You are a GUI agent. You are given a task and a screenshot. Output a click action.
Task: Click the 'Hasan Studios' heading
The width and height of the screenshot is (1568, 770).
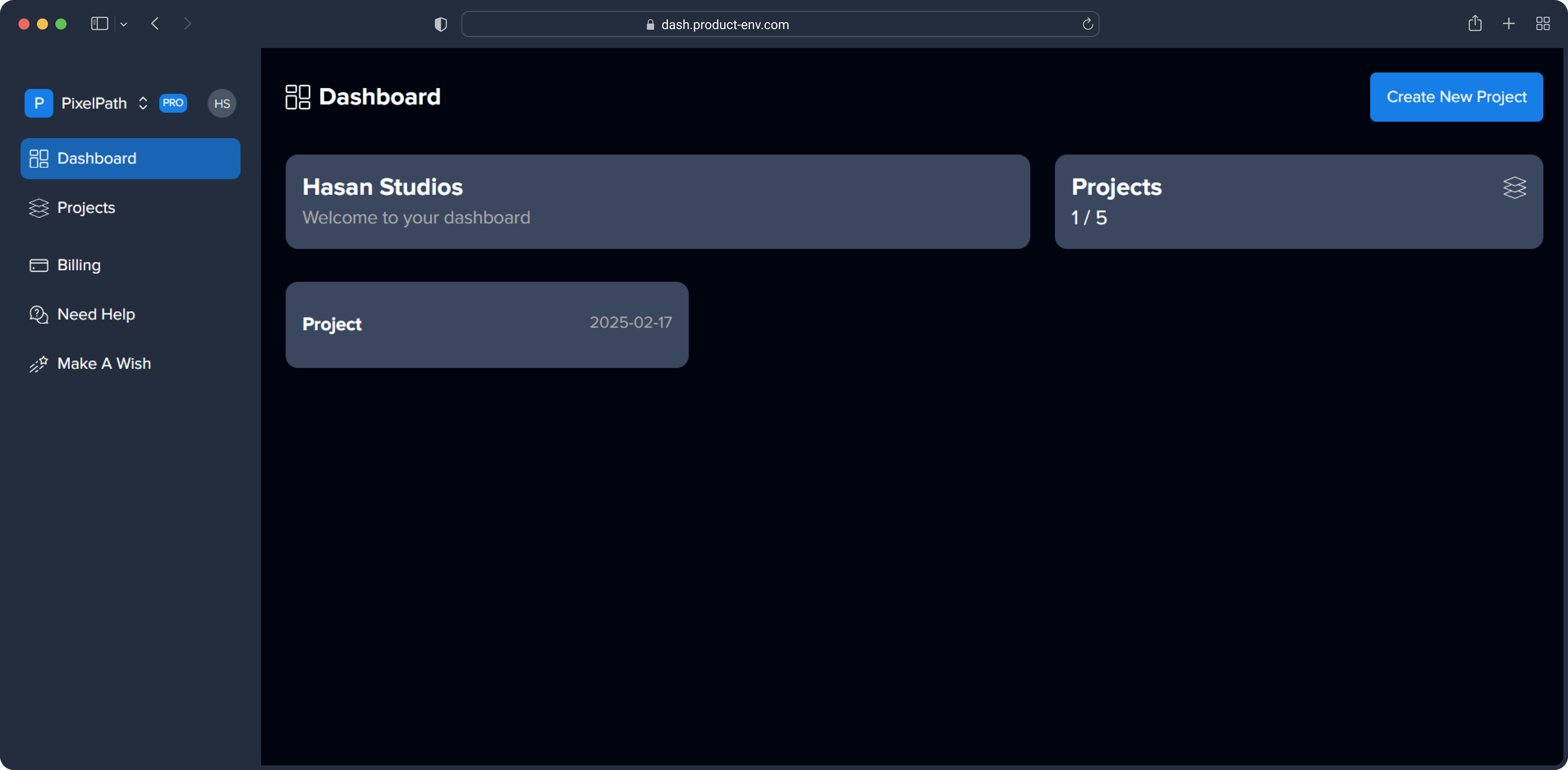coord(382,187)
